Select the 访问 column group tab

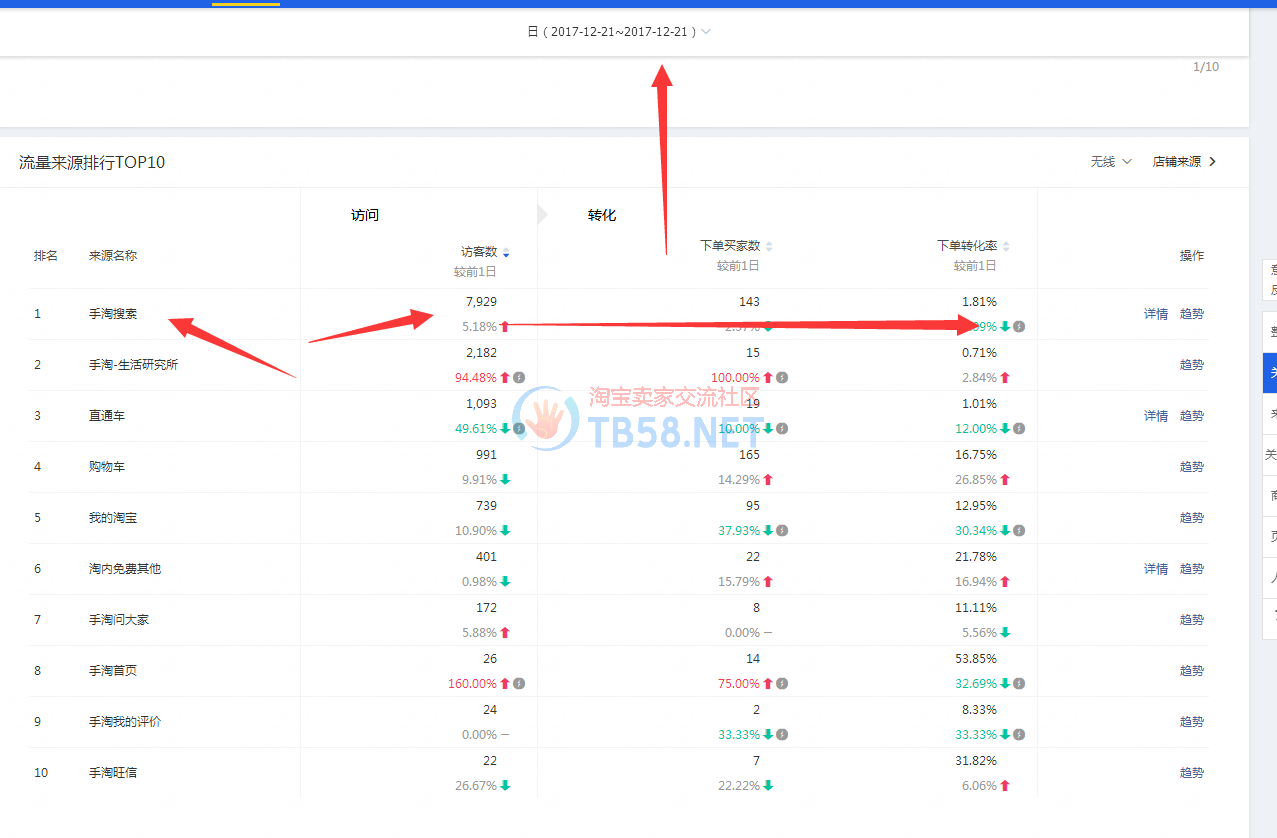click(x=365, y=215)
